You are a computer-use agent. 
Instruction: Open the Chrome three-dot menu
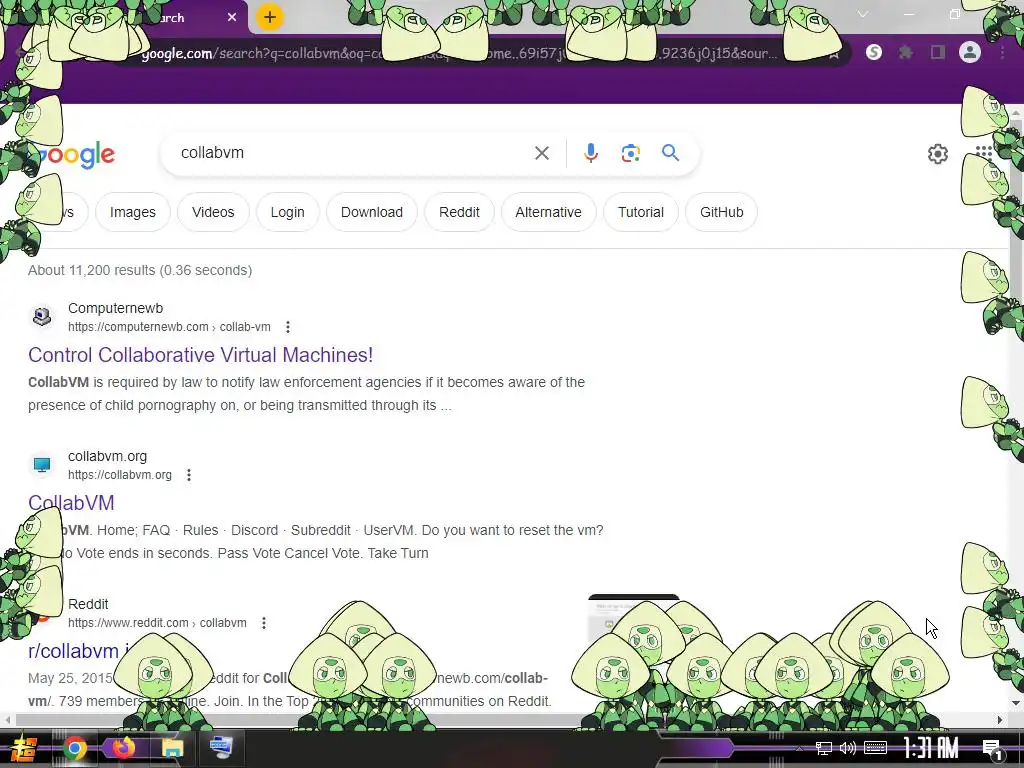coord(1002,52)
